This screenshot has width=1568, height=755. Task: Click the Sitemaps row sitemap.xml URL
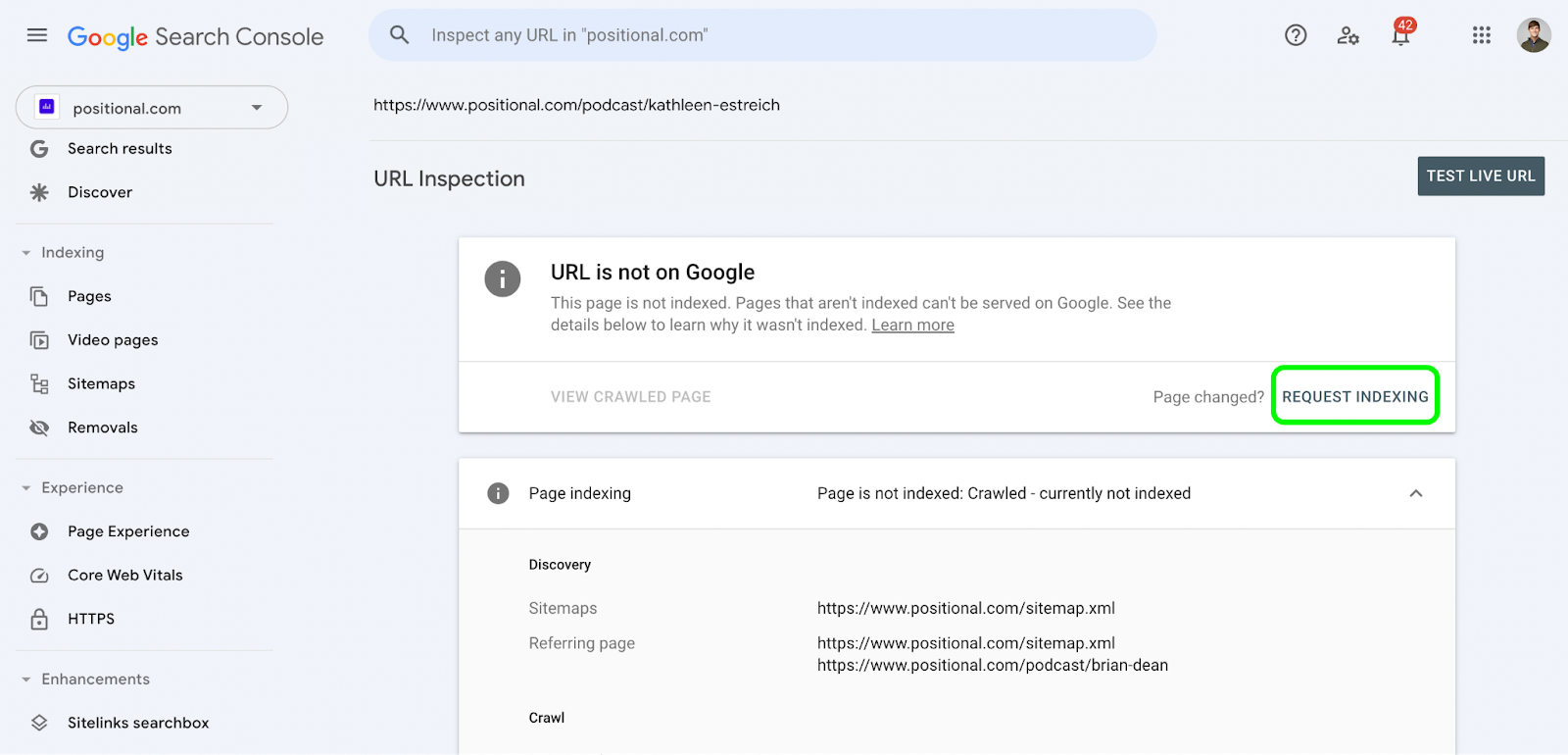(966, 608)
